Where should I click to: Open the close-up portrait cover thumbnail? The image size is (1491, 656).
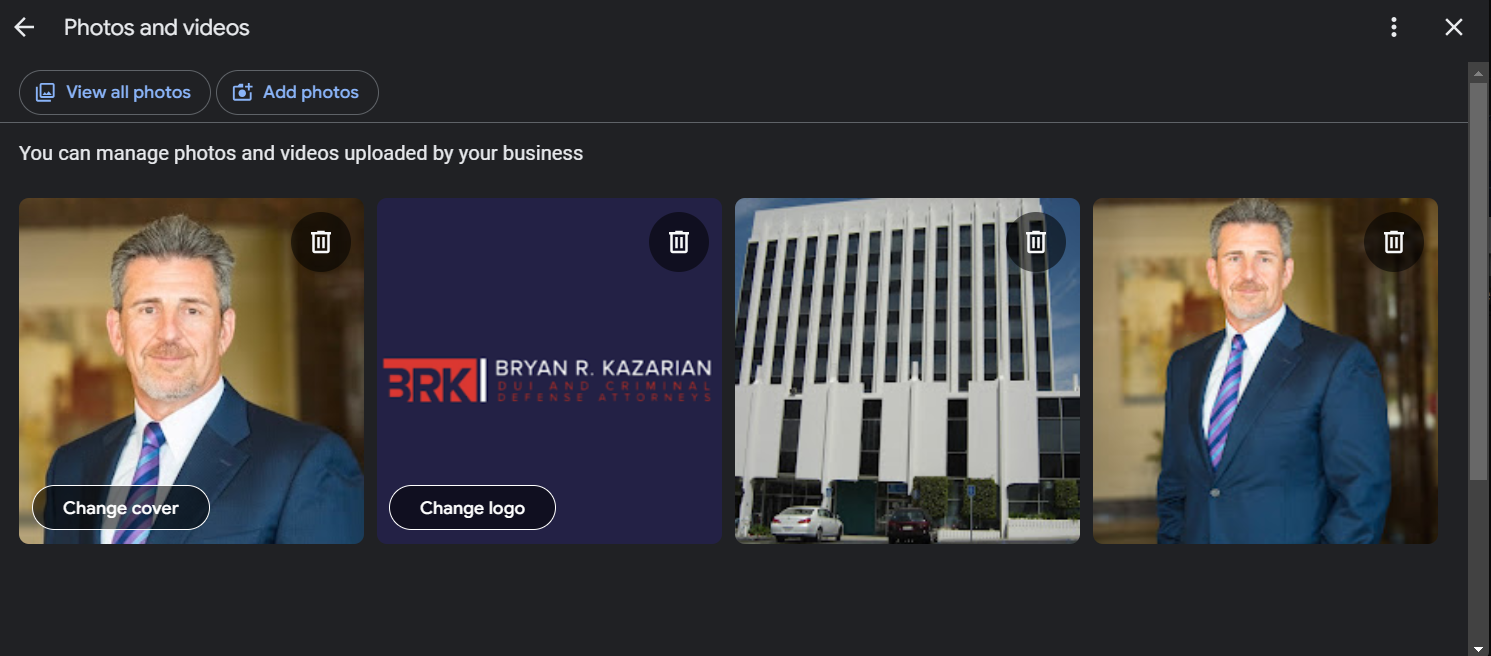191,371
